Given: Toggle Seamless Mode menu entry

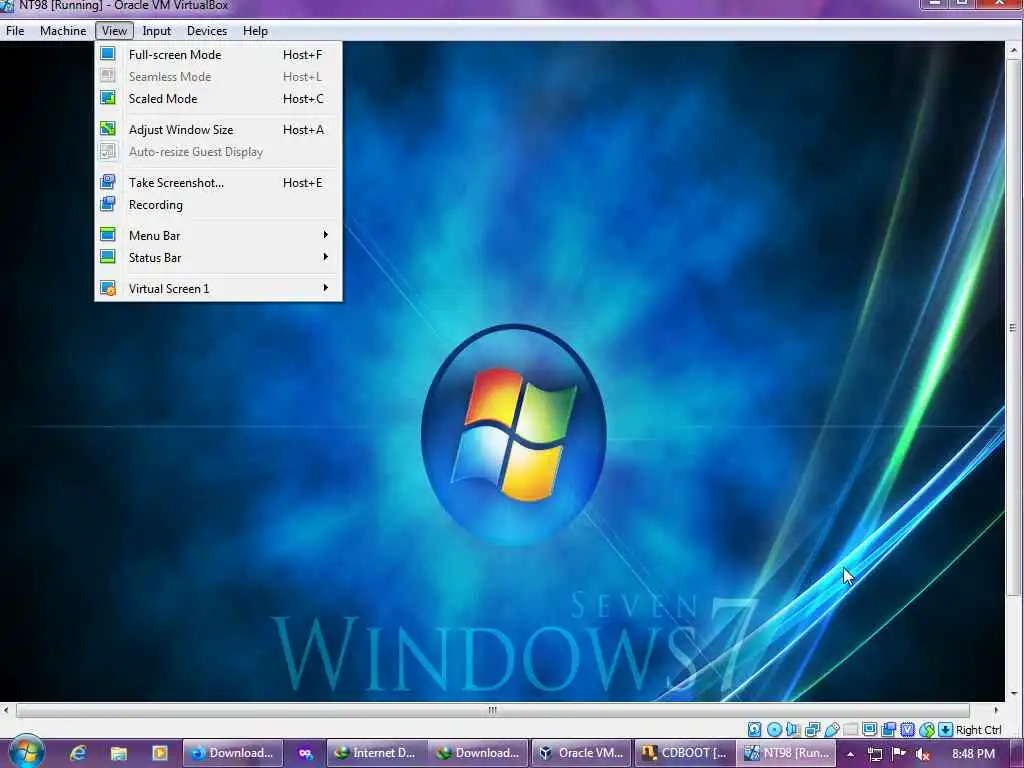Looking at the screenshot, I should point(218,76).
